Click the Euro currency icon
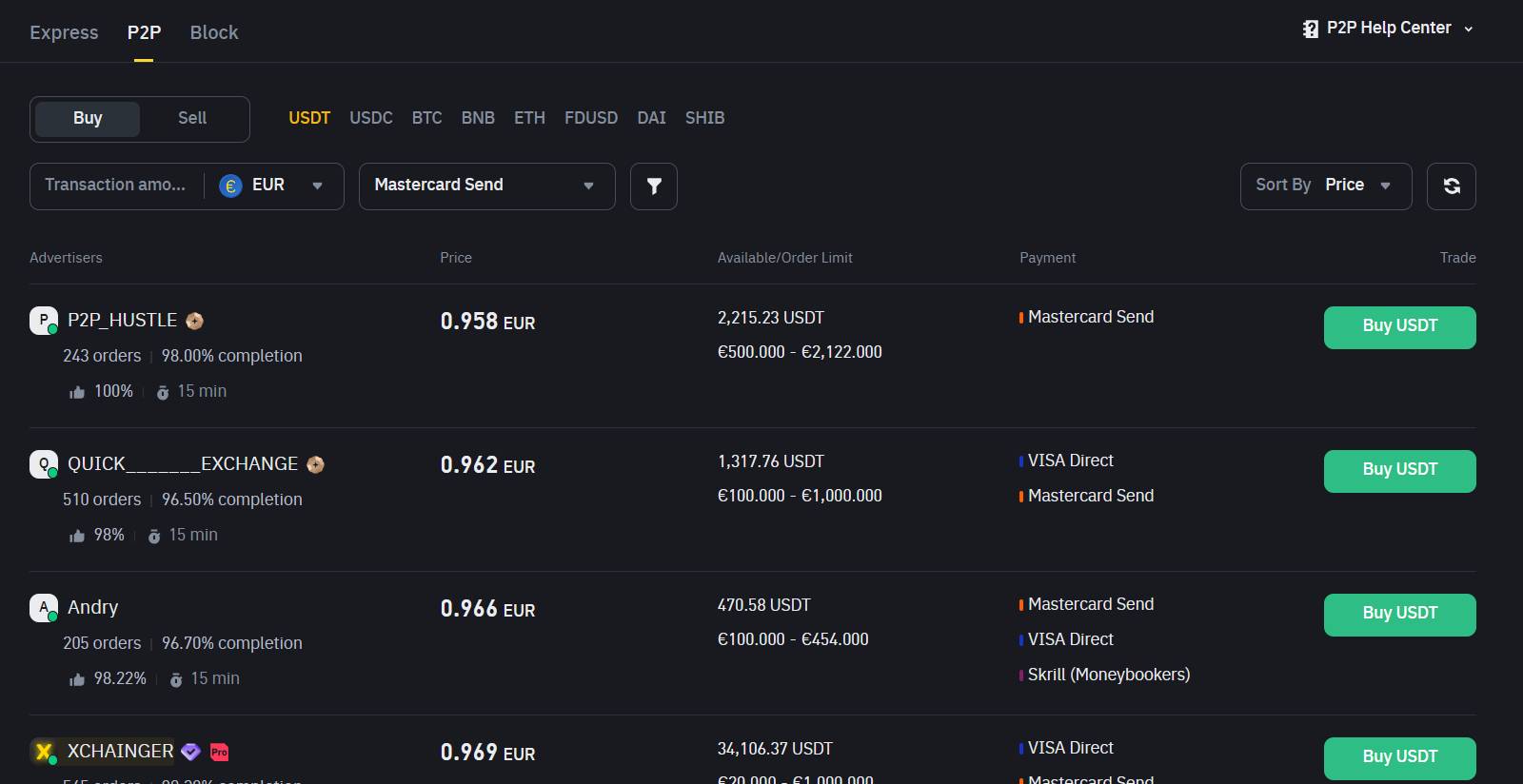 click(230, 186)
